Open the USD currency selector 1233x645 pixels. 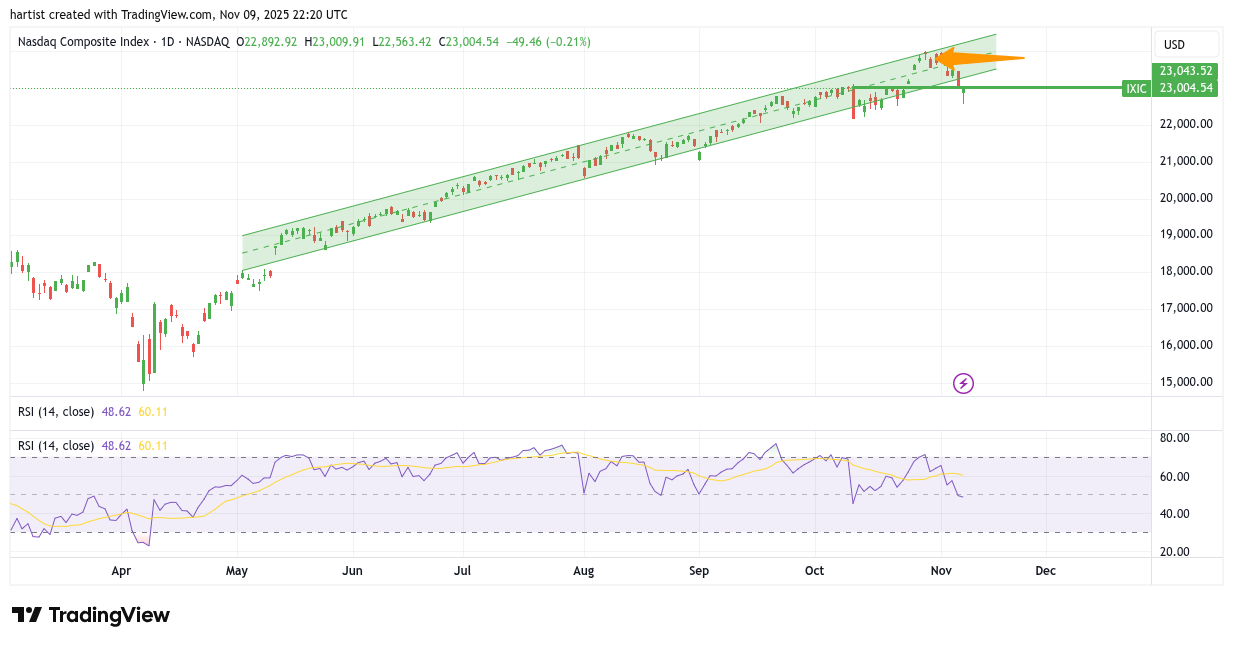[x=1186, y=45]
